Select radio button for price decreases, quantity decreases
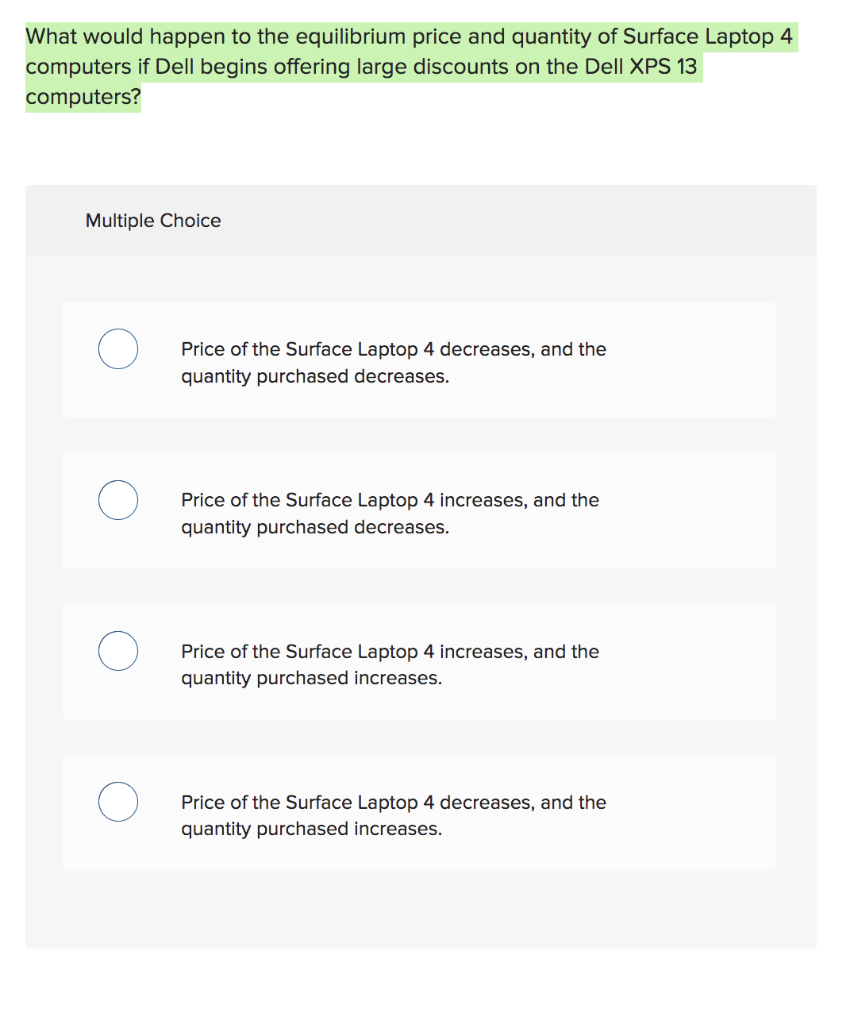 (118, 349)
